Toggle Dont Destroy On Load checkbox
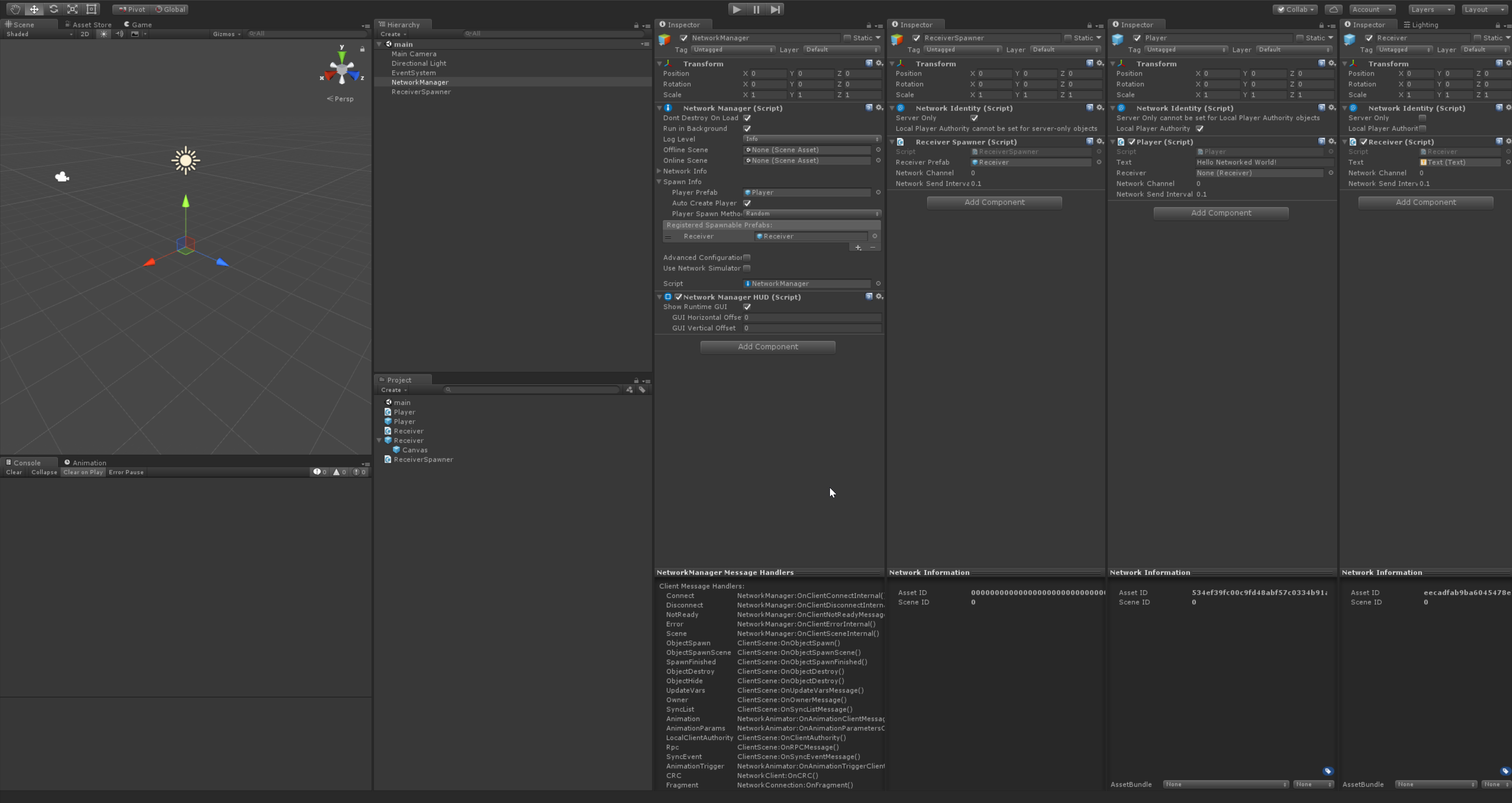1512x803 pixels. 747,118
